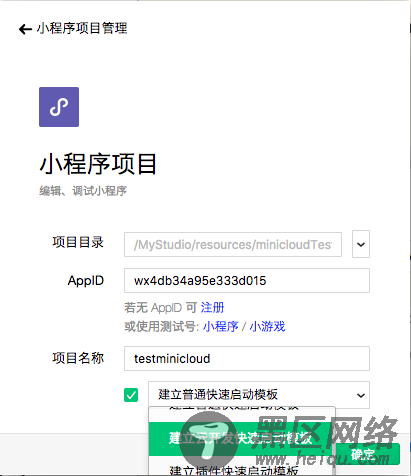Click the green 确定 button

[367, 454]
